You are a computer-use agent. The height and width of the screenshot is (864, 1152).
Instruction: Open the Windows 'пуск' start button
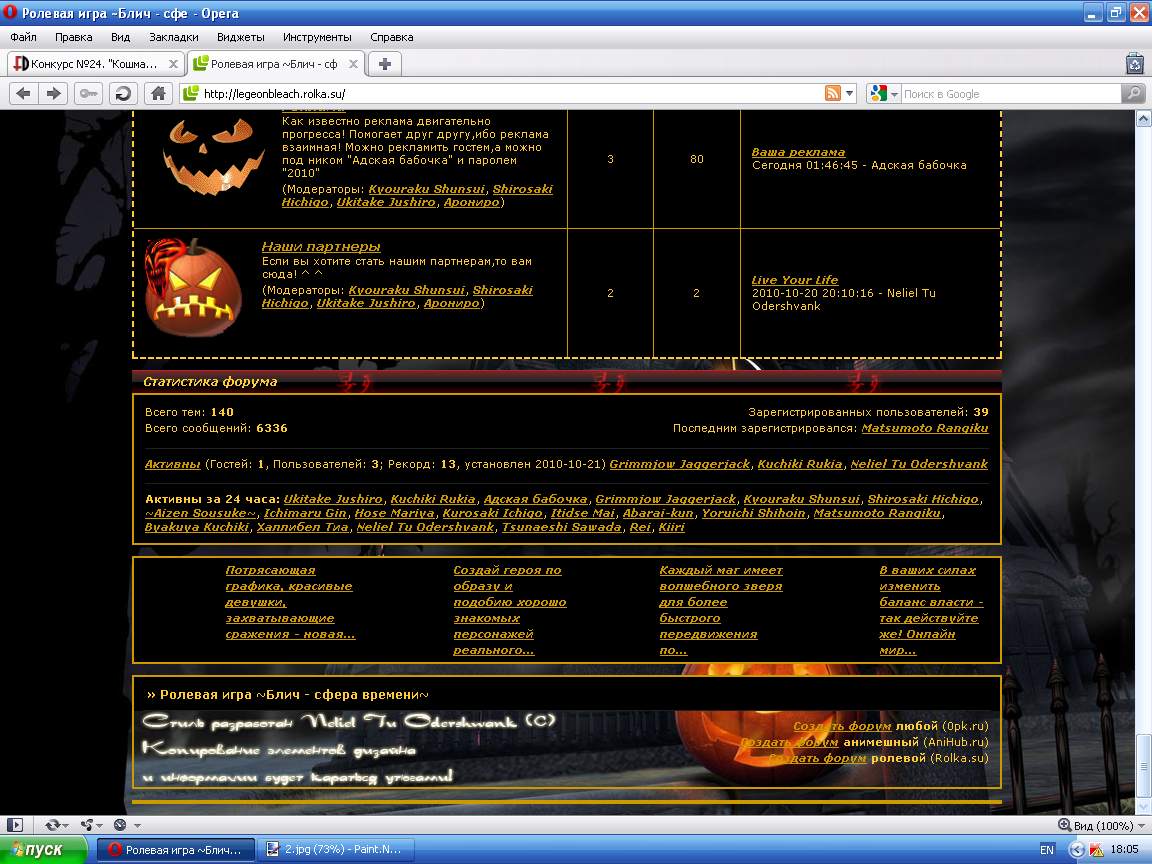43,849
